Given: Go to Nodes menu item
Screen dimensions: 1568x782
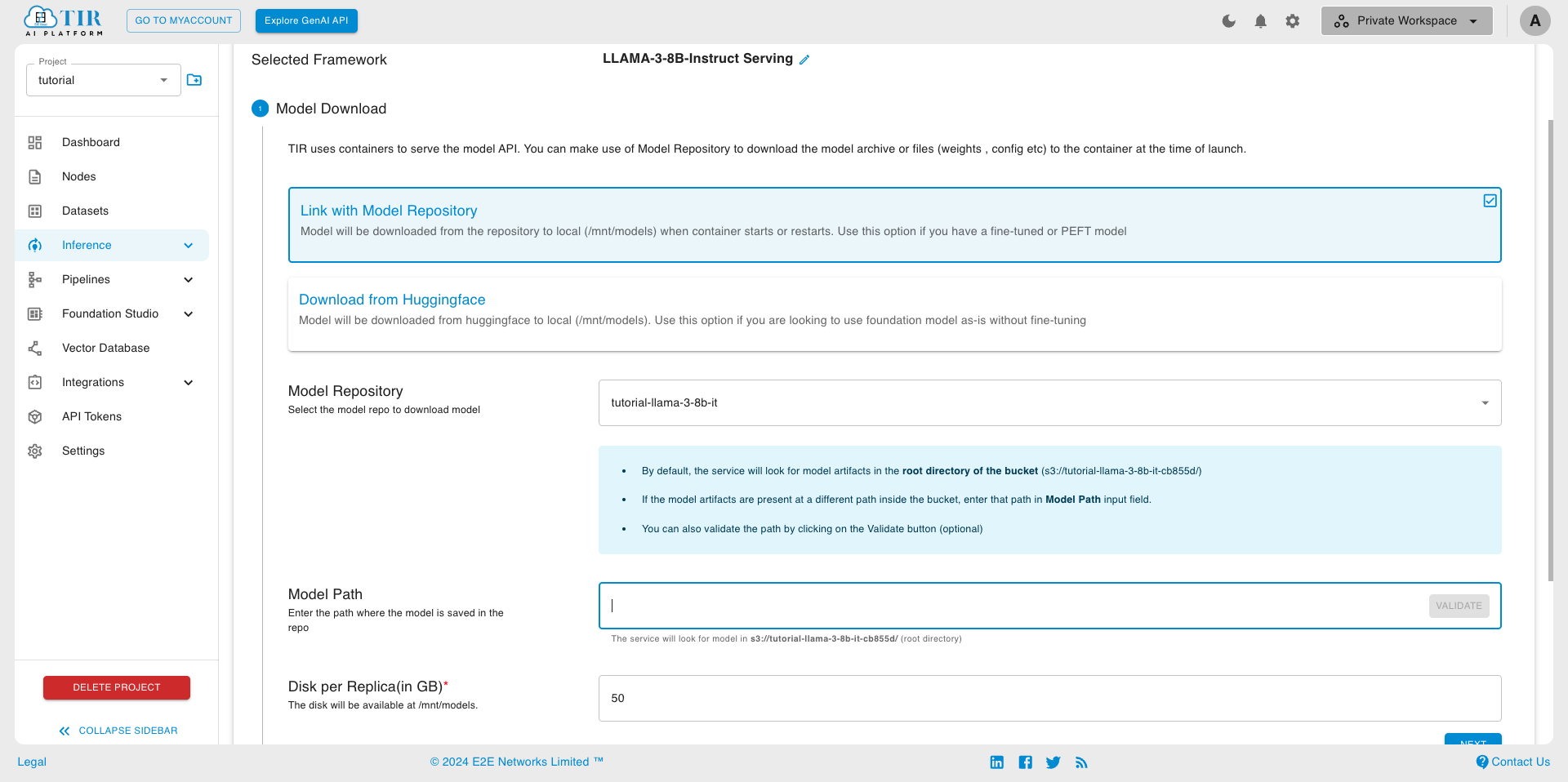Looking at the screenshot, I should pyautogui.click(x=79, y=176).
